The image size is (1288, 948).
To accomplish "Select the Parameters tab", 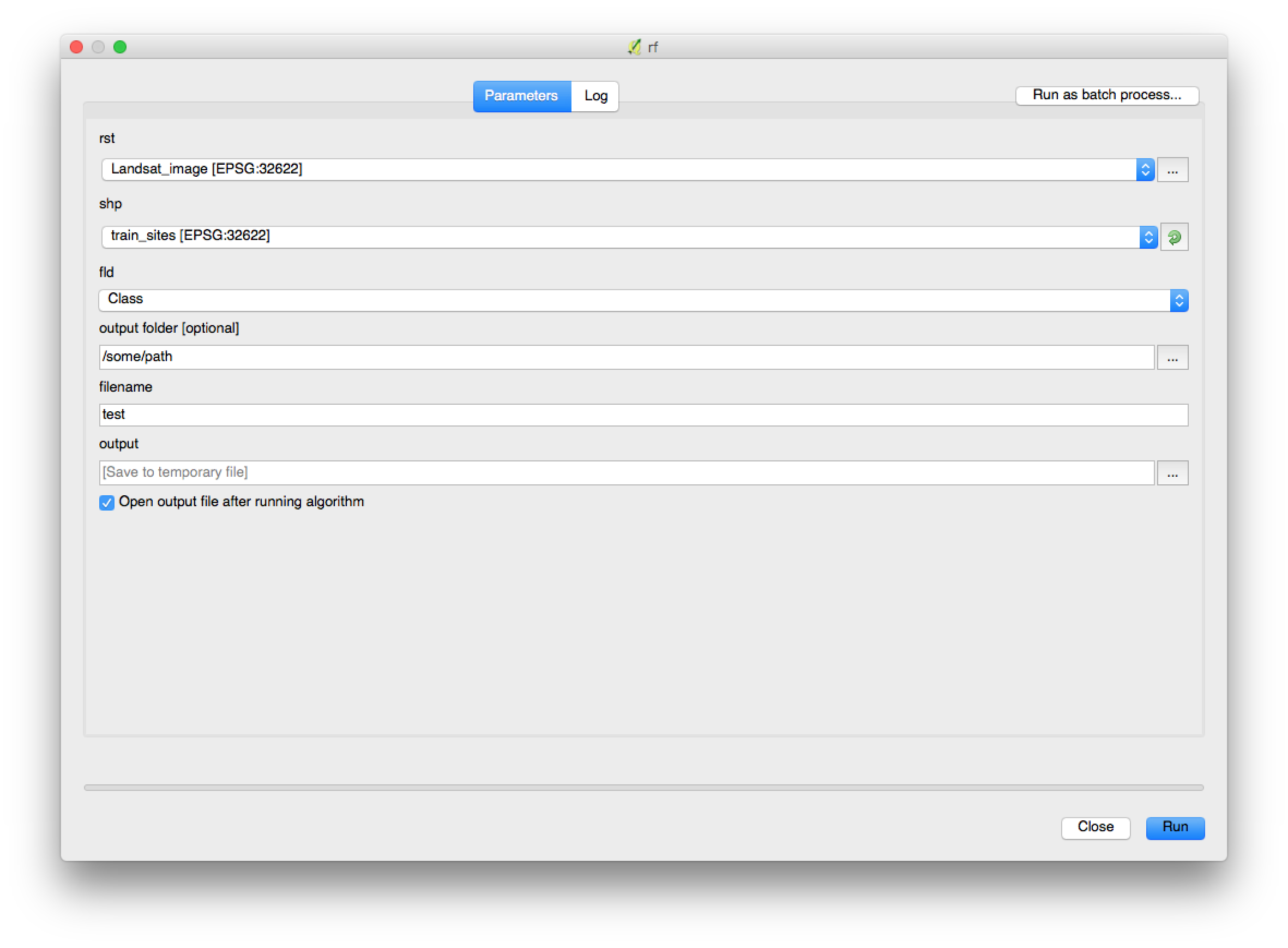I will click(521, 95).
